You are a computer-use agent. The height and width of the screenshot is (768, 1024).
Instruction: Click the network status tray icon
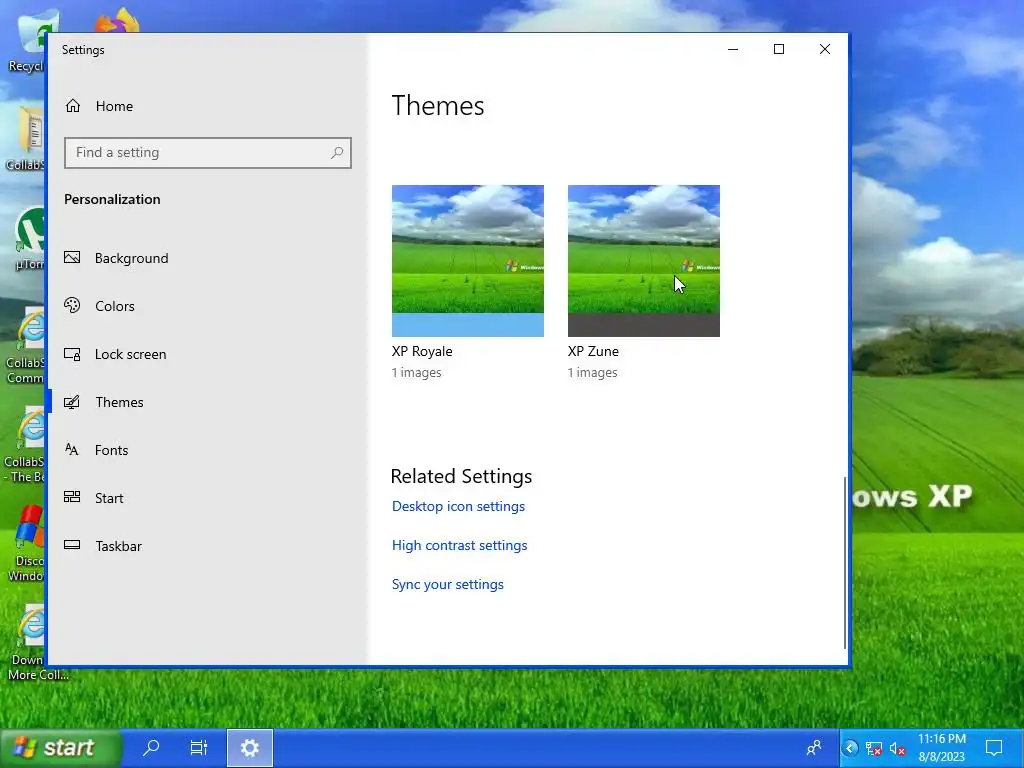point(874,749)
